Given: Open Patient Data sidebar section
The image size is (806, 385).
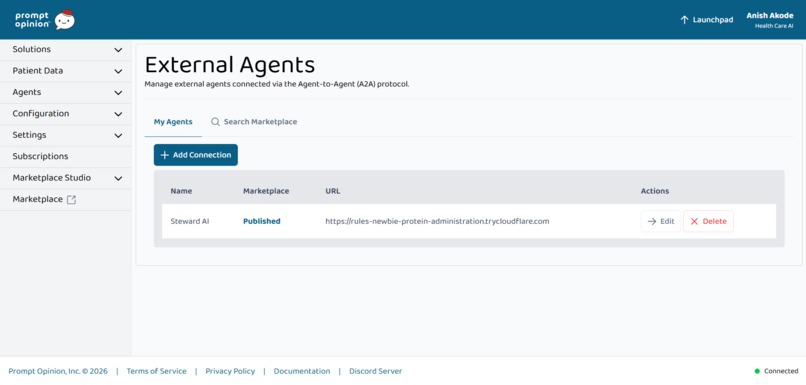Looking at the screenshot, I should (x=65, y=71).
